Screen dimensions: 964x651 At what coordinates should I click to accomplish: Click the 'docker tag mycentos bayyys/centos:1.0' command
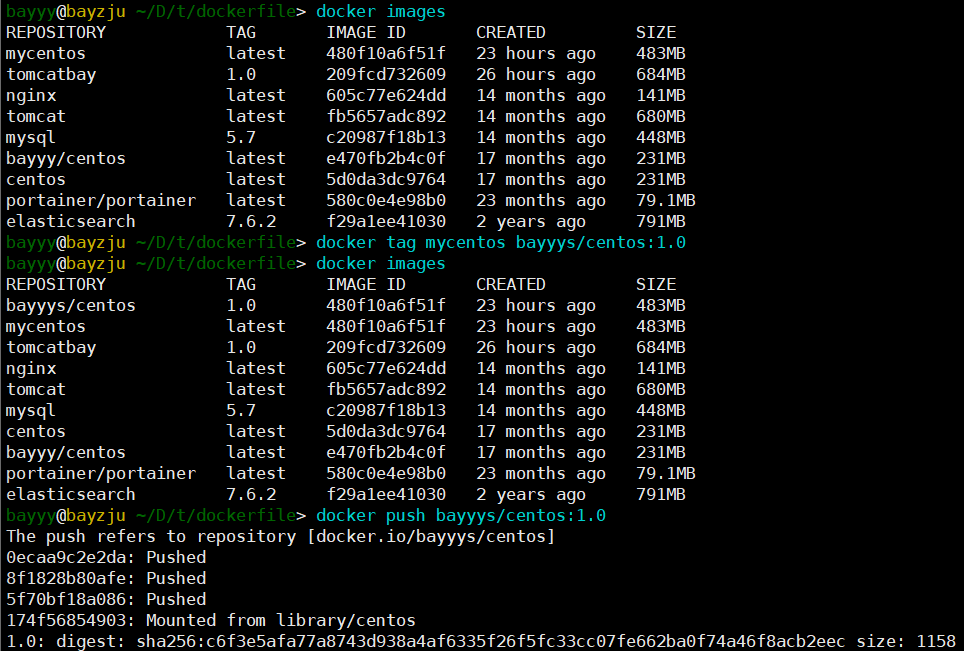click(500, 242)
